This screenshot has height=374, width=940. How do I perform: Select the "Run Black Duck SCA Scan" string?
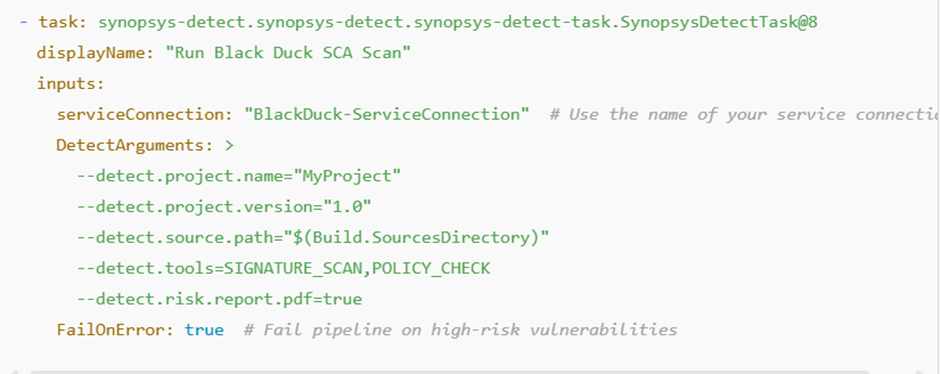coord(287,53)
